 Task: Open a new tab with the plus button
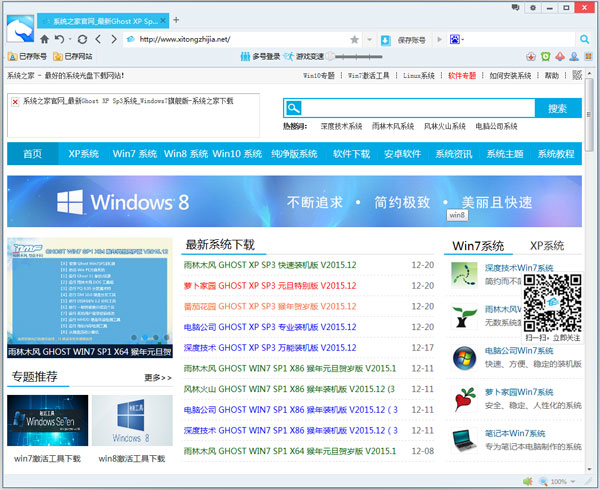176,20
